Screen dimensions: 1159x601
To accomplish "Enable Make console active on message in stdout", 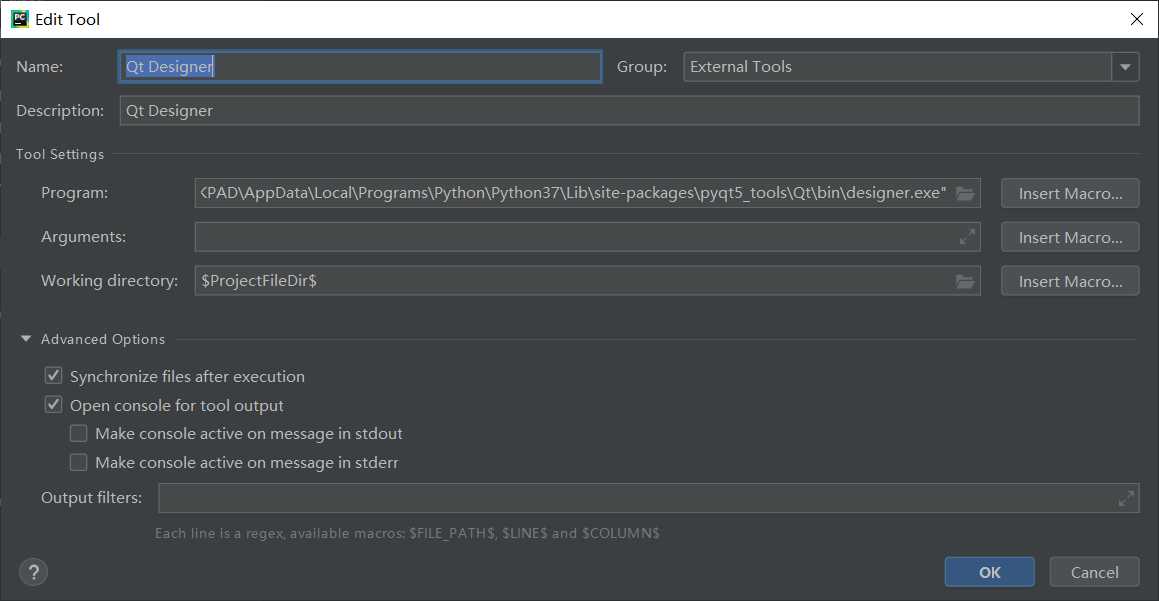I will pos(78,433).
